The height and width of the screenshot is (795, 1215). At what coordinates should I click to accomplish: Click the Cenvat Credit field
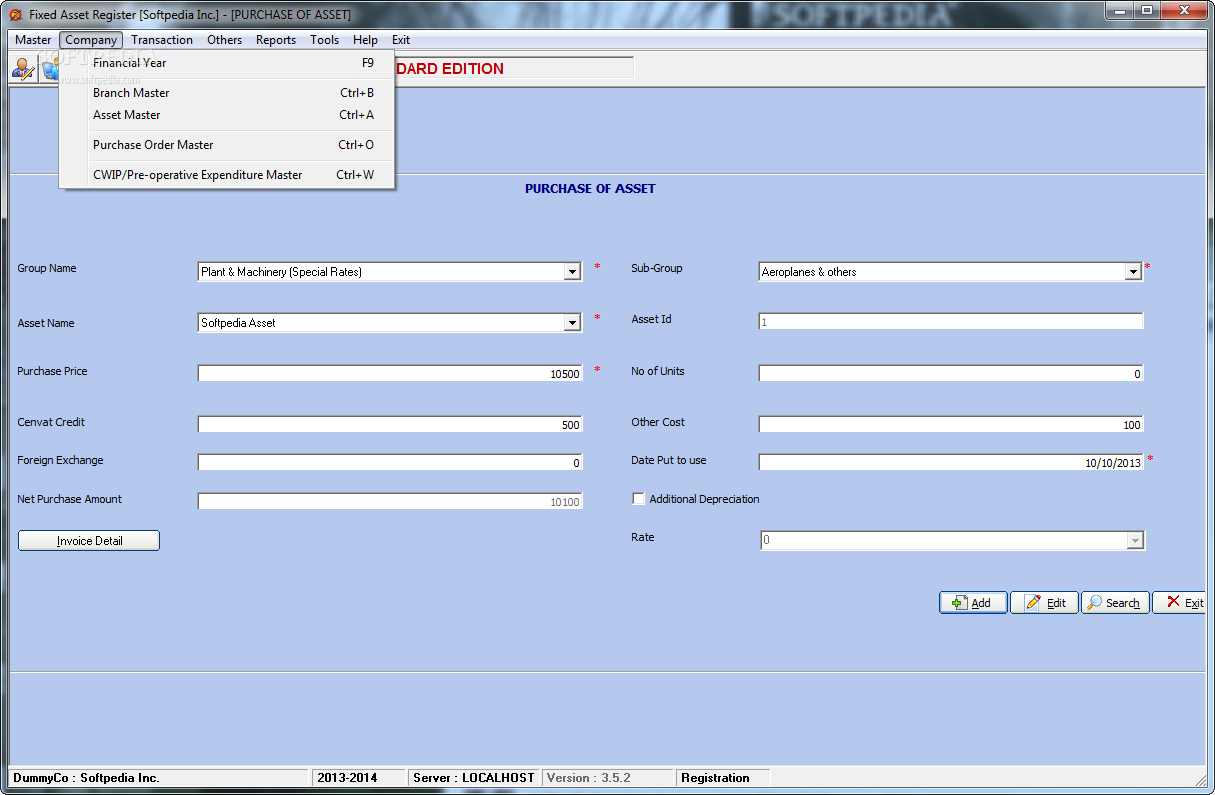tap(390, 425)
